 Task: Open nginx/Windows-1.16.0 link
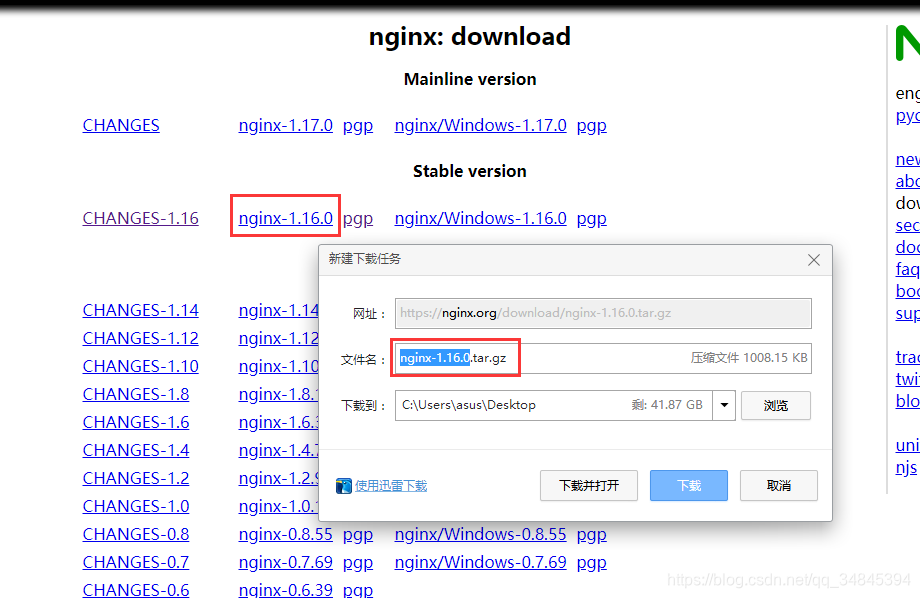click(481, 218)
